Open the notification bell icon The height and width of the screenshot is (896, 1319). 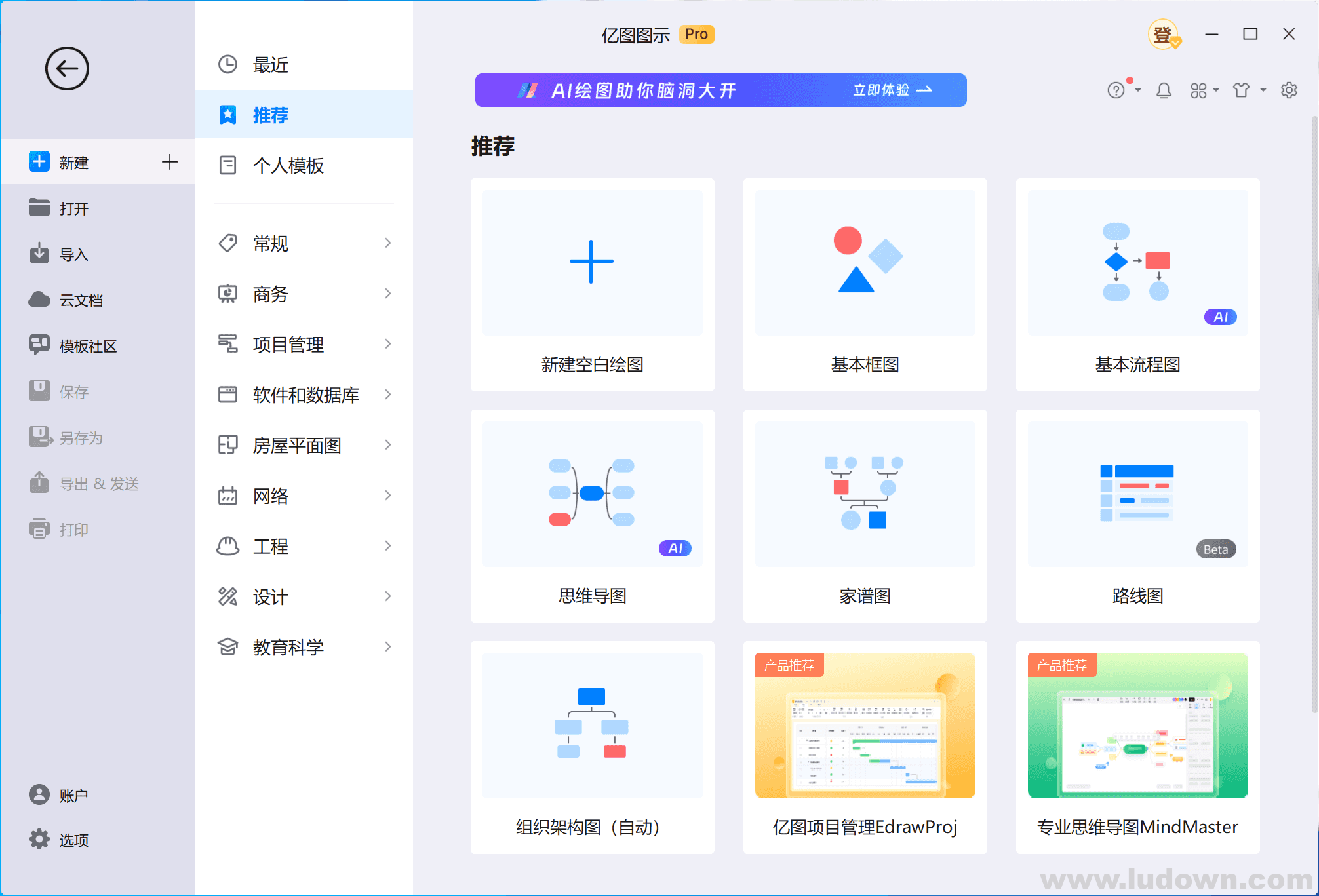point(1164,90)
